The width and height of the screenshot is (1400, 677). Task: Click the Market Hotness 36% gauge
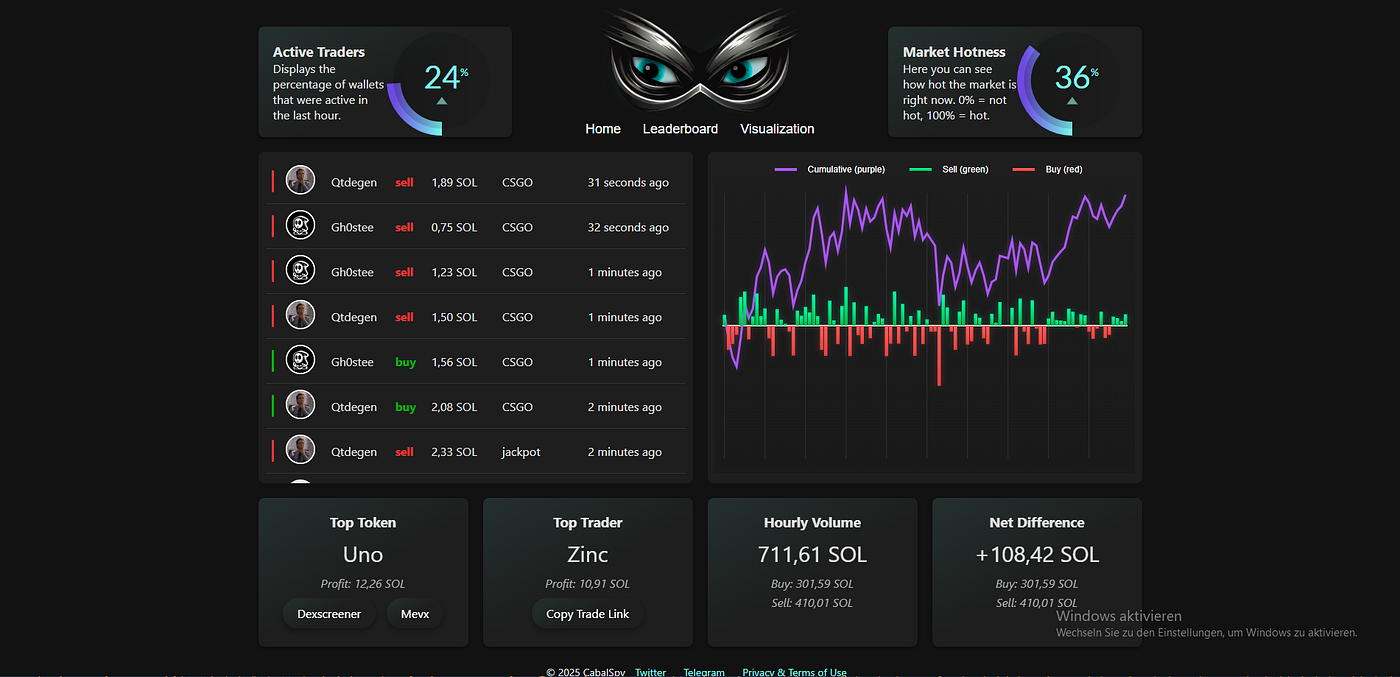pos(1070,83)
